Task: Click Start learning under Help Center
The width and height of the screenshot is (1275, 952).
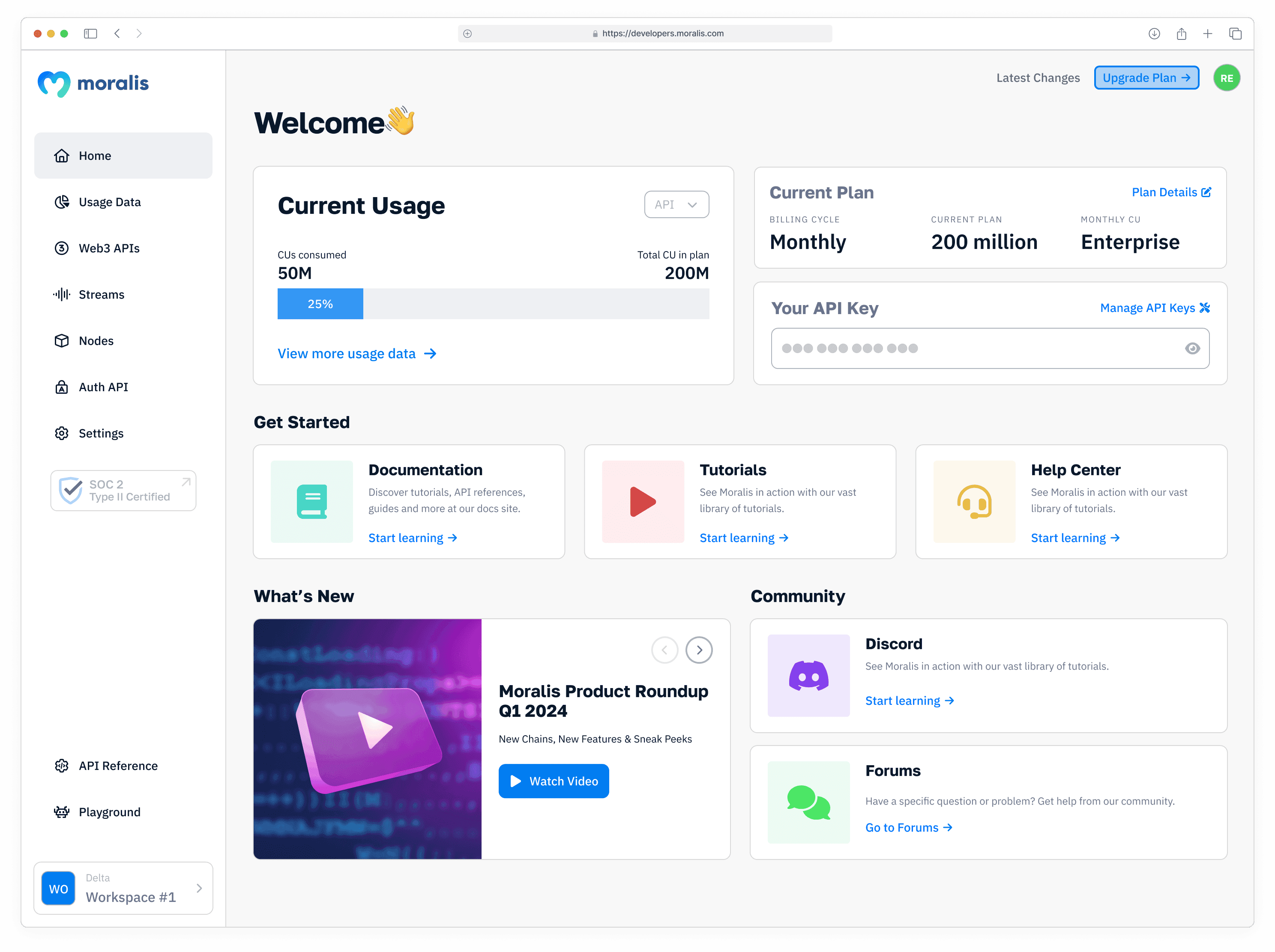Action: click(1076, 538)
